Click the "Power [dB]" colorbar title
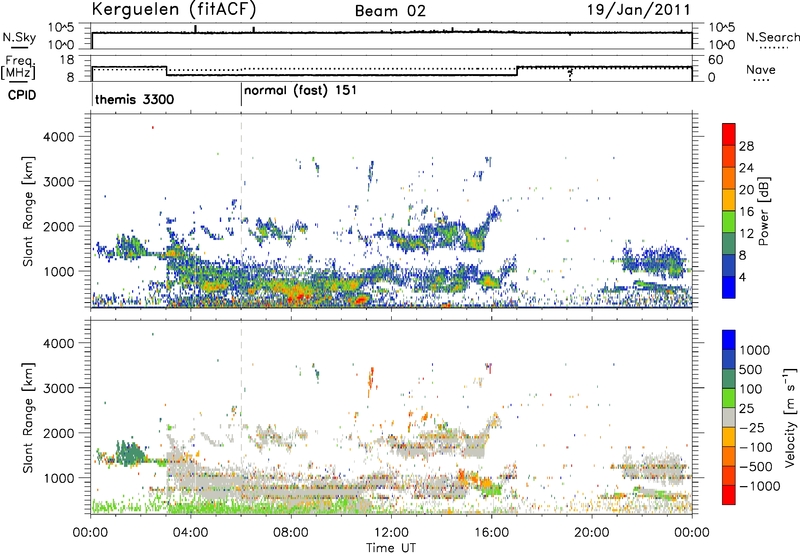 coord(763,211)
